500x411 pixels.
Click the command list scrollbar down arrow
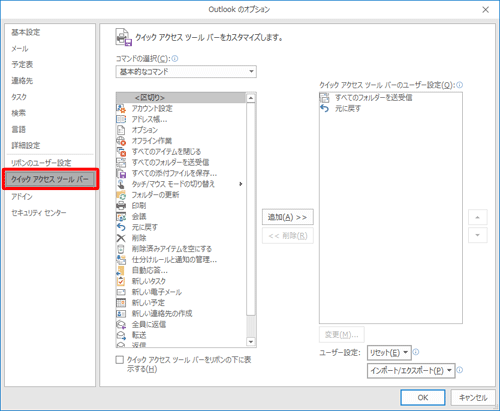251,342
